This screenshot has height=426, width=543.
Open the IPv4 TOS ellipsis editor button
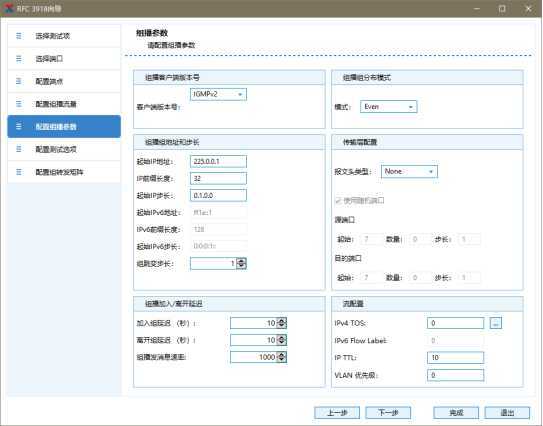[x=496, y=323]
